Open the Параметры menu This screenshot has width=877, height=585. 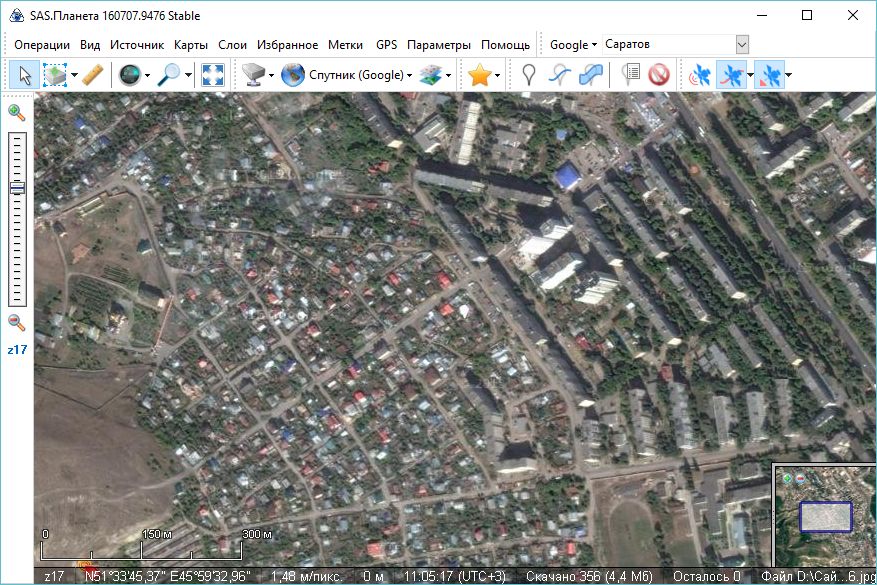tap(438, 45)
